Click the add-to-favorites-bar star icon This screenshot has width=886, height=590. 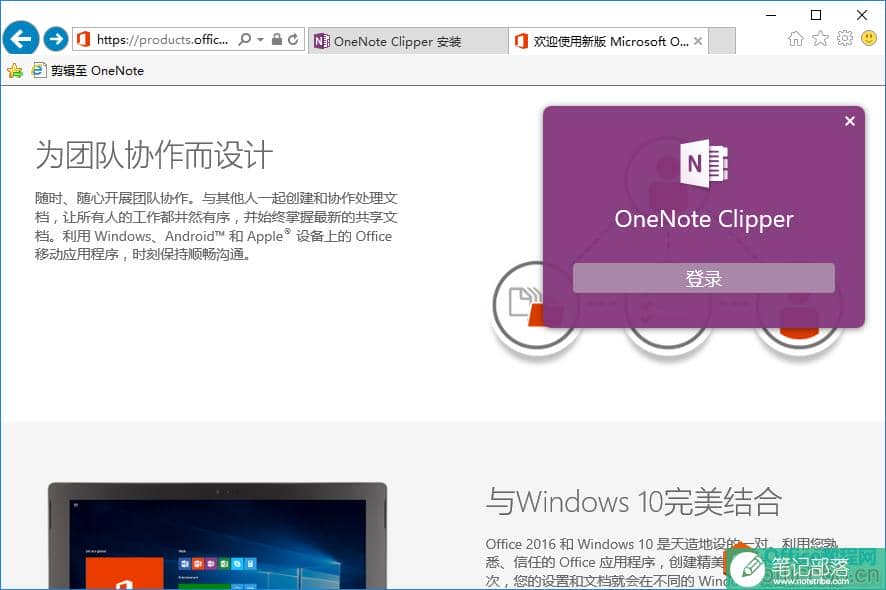[x=15, y=71]
